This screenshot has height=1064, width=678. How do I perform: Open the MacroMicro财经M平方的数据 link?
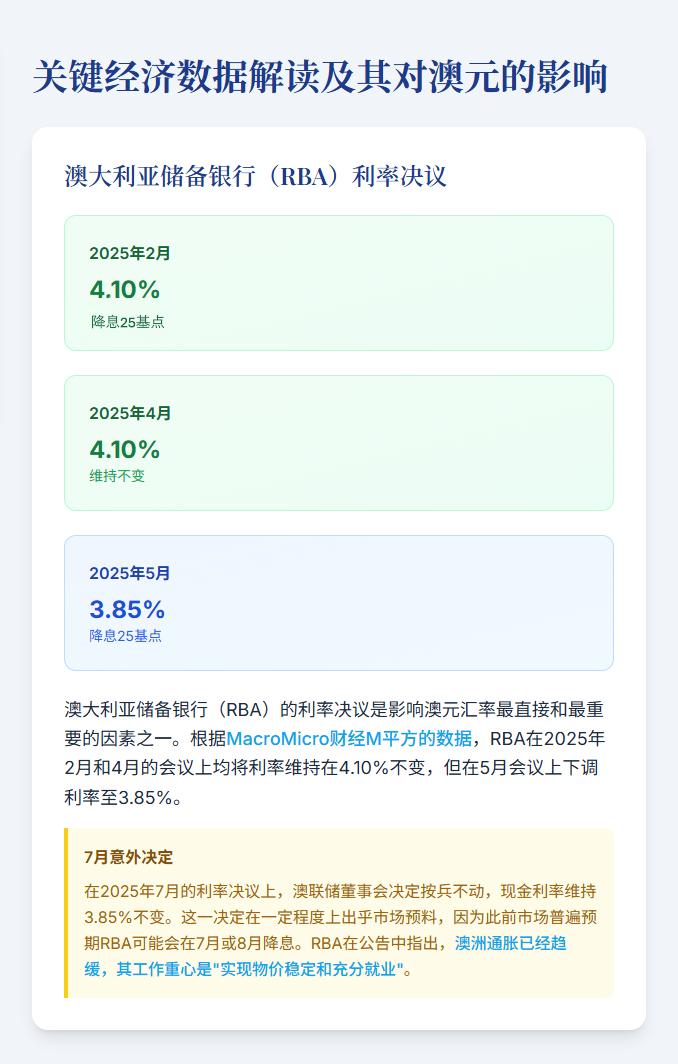point(349,738)
